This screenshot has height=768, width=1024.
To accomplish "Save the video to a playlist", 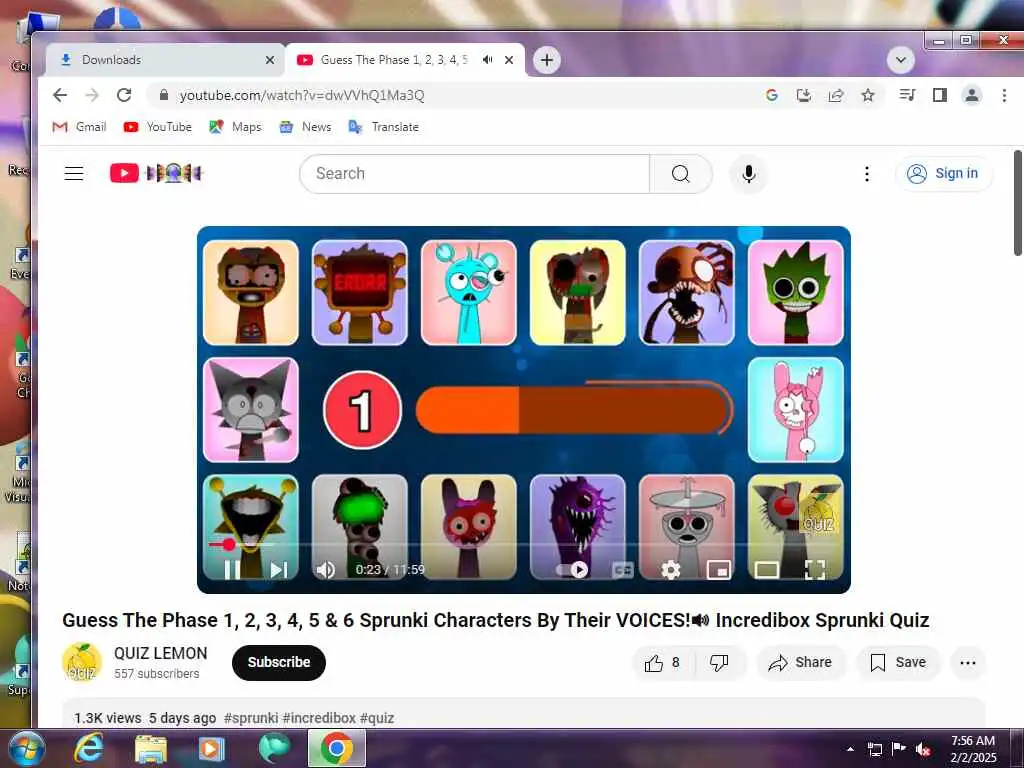I will pos(899,663).
